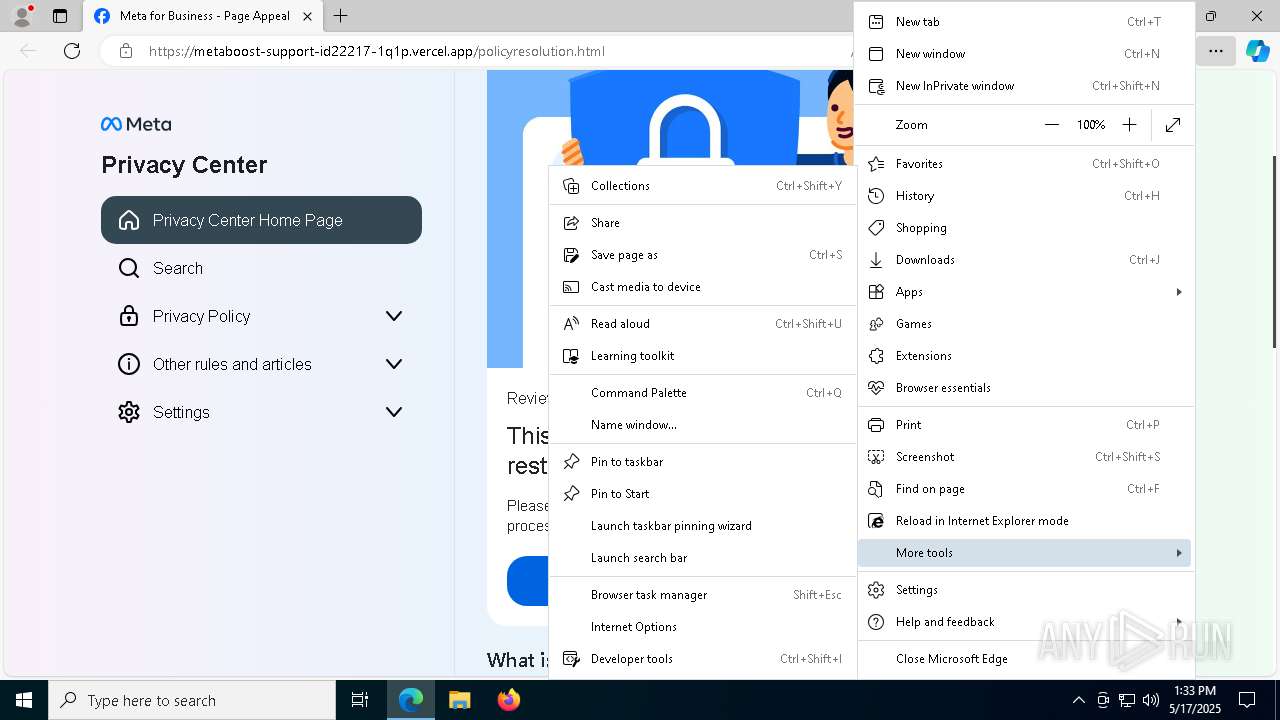The image size is (1280, 720).
Task: Click the Extensions puzzle icon
Action: (876, 356)
